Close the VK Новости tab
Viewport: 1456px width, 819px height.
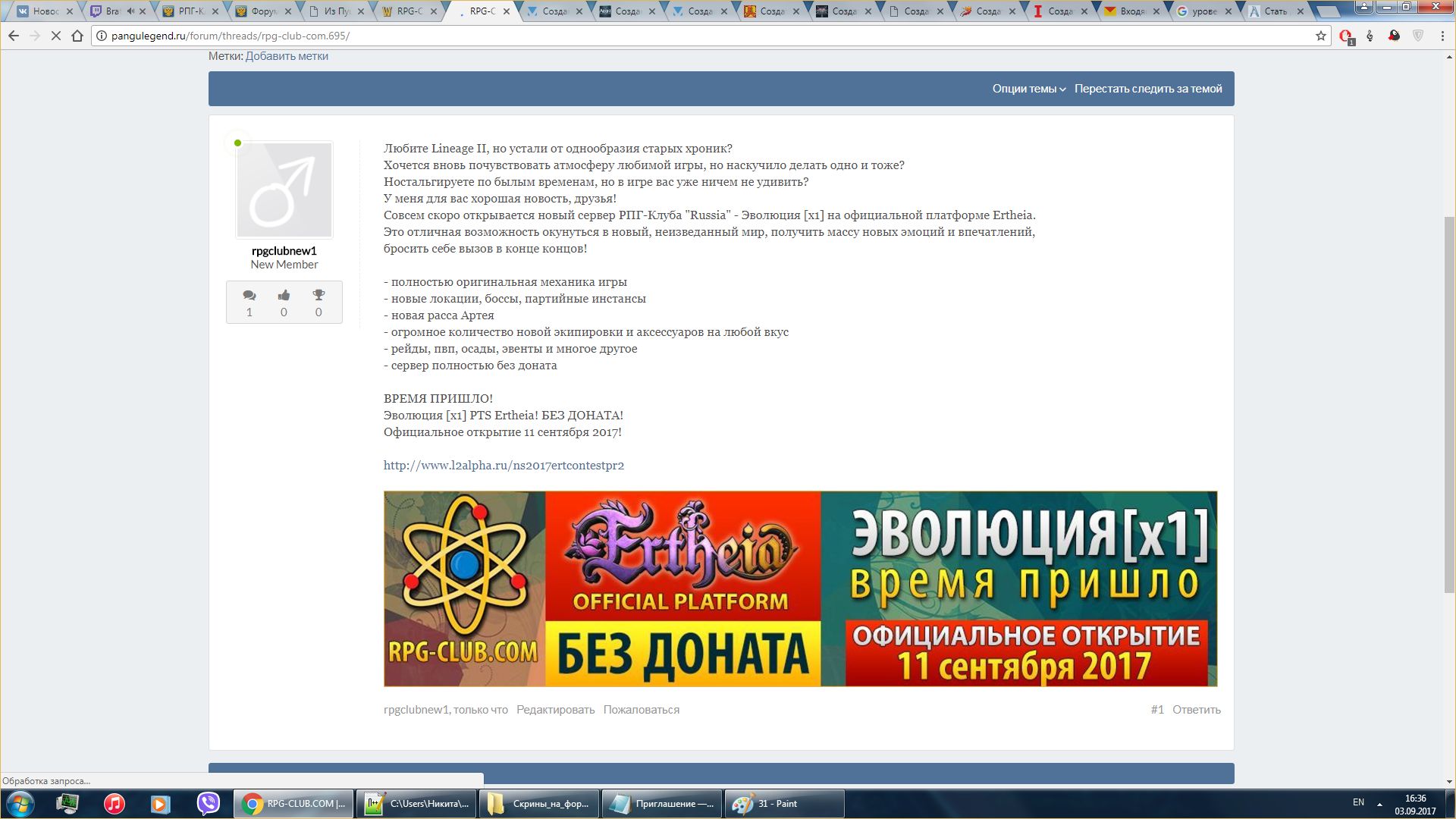click(x=70, y=11)
